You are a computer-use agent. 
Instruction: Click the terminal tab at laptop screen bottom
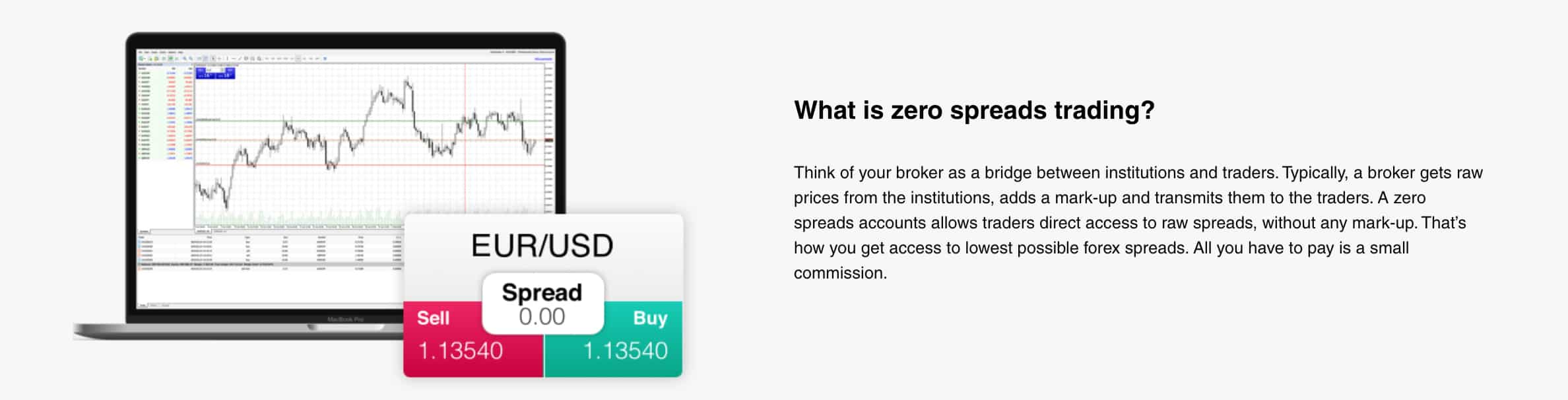142,306
